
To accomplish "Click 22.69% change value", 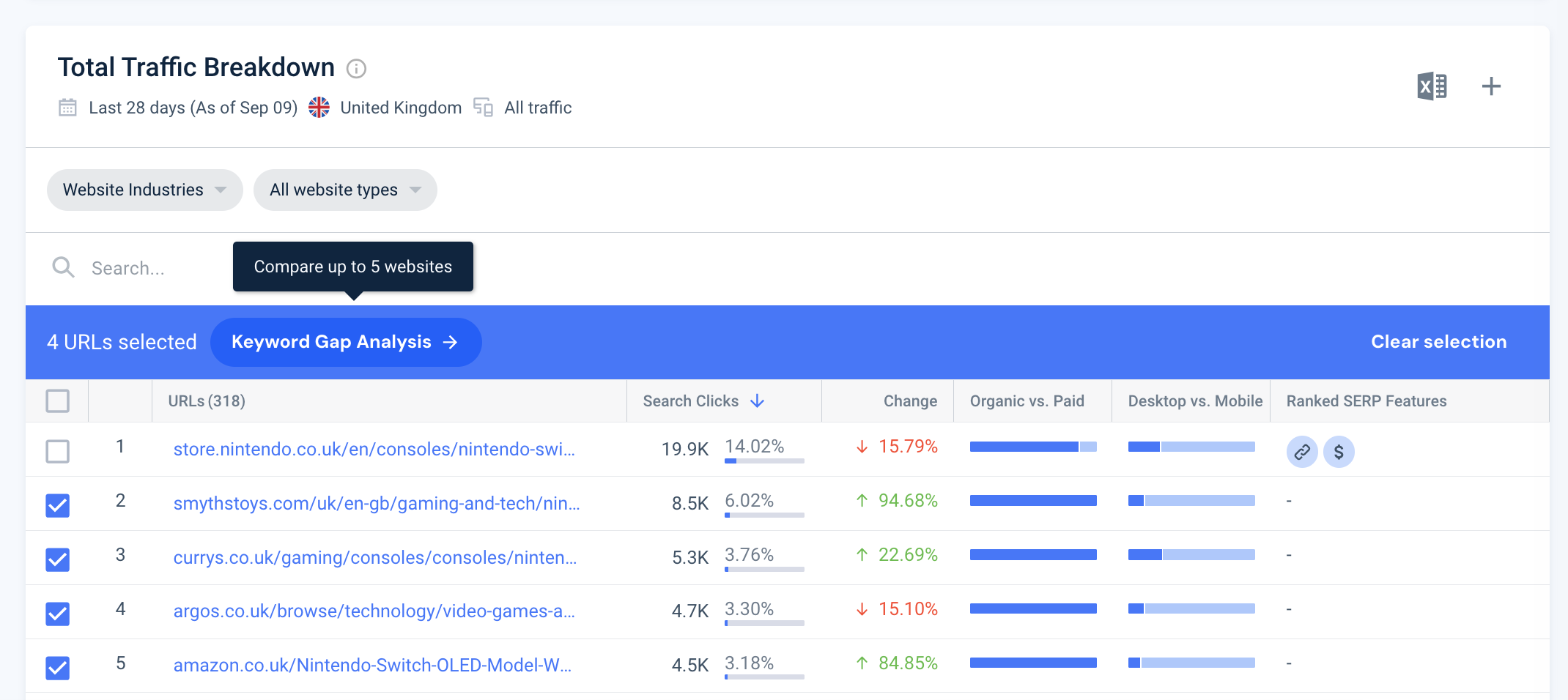I will pos(909,554).
